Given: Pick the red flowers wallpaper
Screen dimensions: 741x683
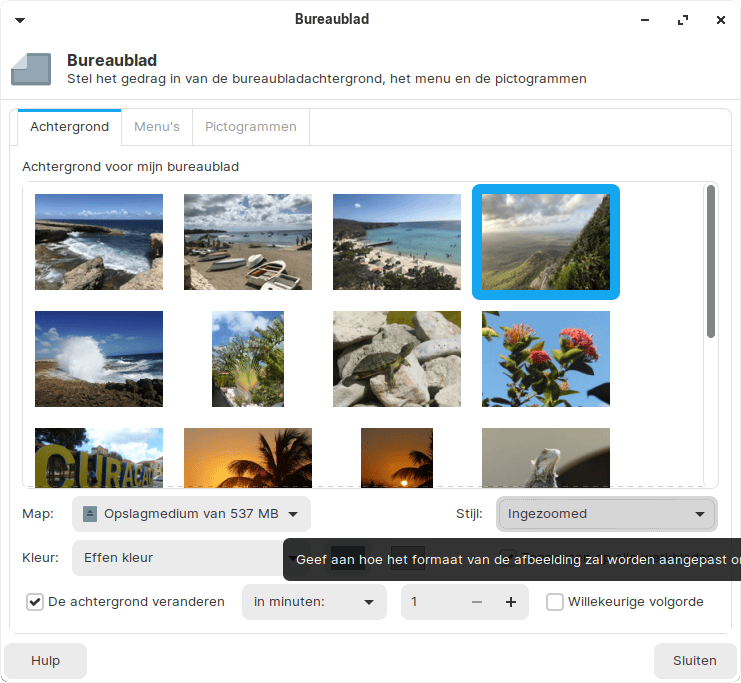Looking at the screenshot, I should point(546,359).
